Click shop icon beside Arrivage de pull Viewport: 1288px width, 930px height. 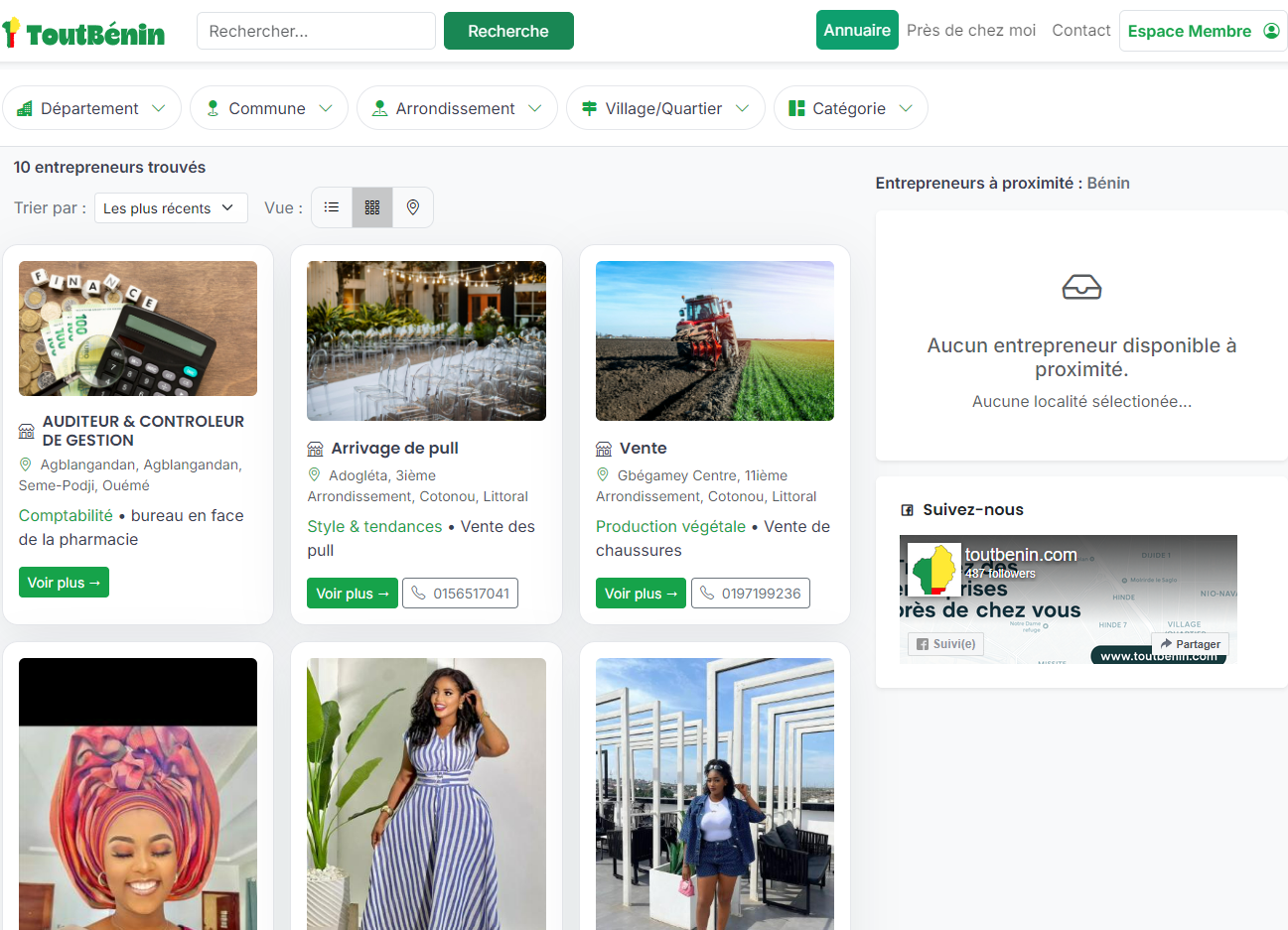click(315, 449)
